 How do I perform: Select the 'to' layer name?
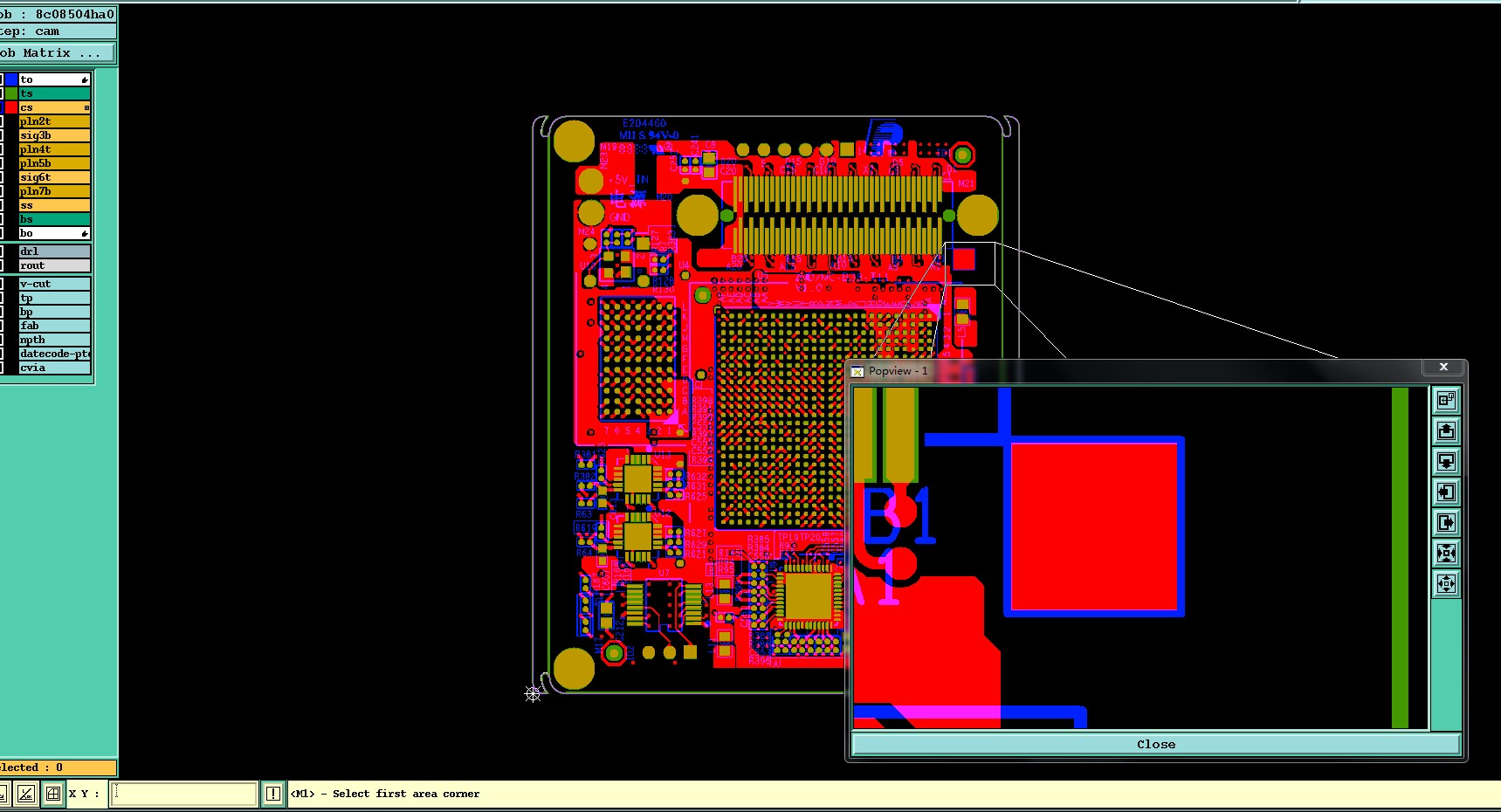54,79
